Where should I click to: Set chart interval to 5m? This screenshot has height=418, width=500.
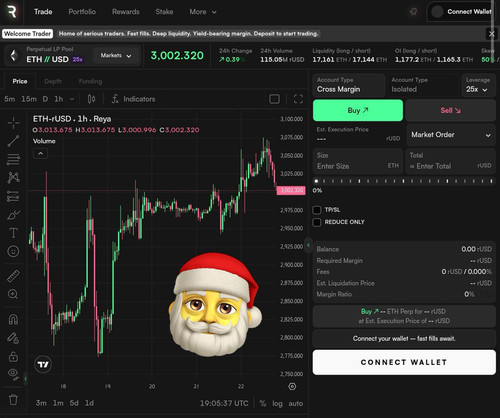(x=10, y=99)
